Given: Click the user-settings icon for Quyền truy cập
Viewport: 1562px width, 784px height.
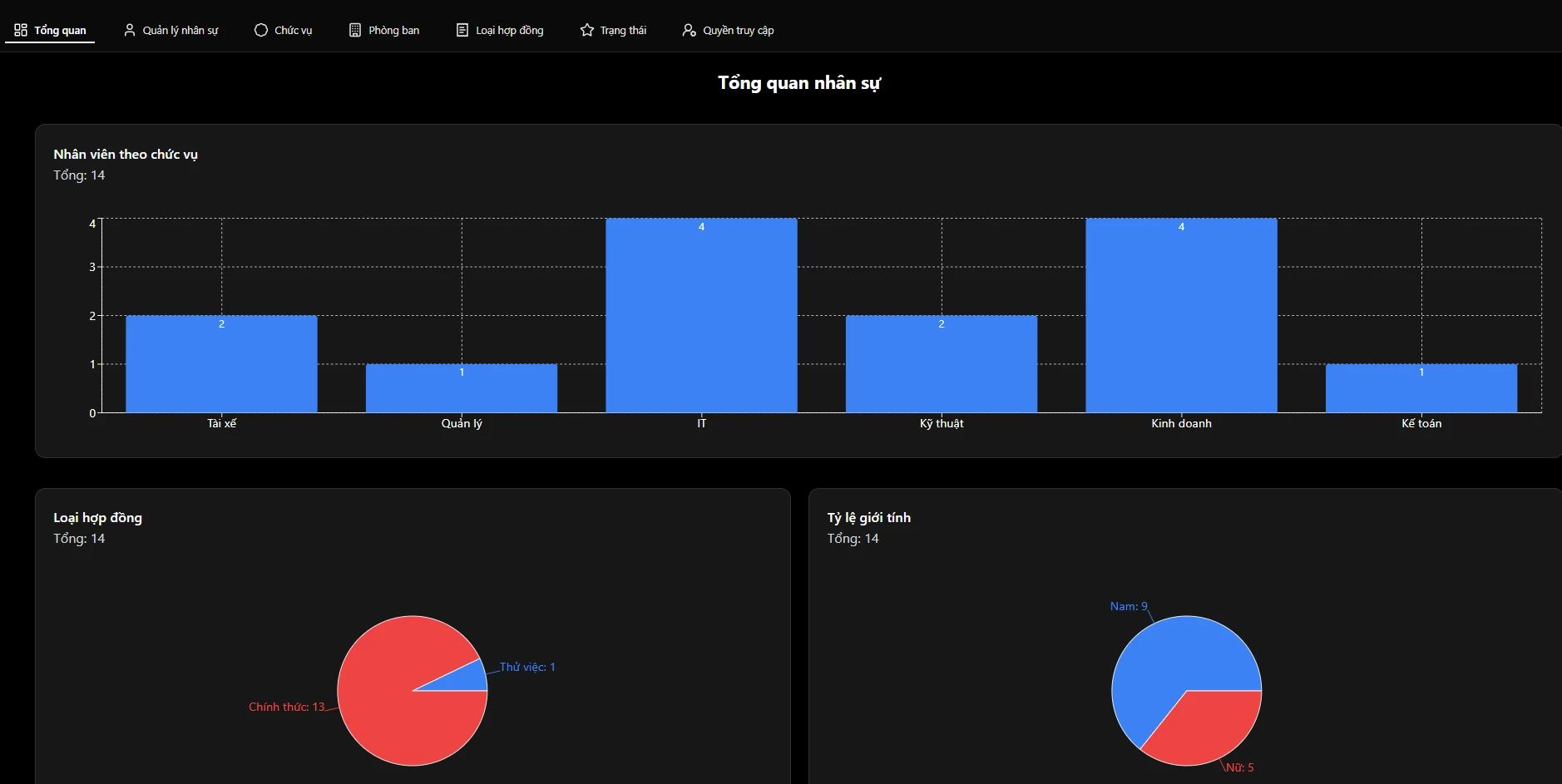Looking at the screenshot, I should coord(690,30).
